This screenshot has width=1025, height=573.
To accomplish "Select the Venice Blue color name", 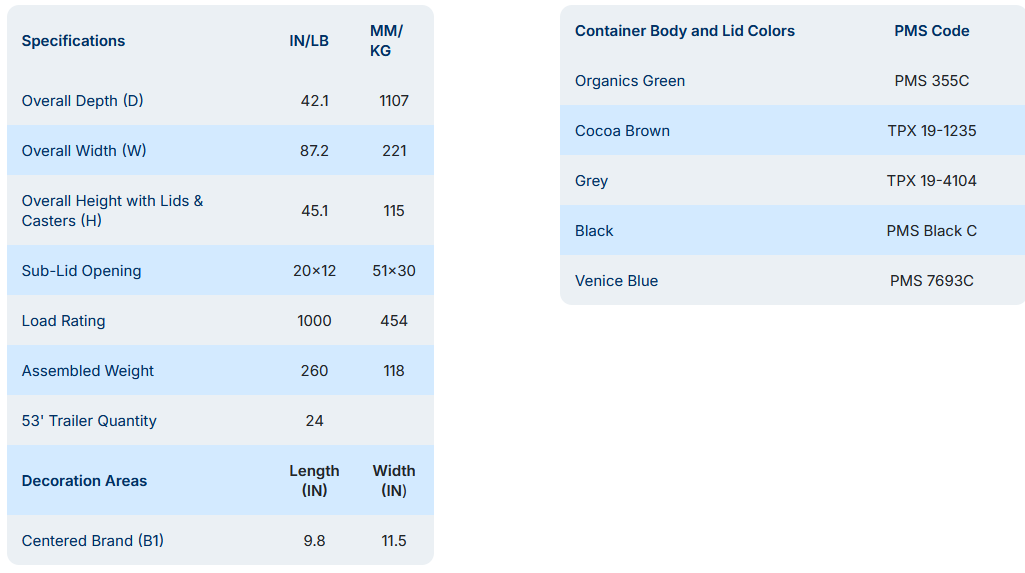I will 616,281.
